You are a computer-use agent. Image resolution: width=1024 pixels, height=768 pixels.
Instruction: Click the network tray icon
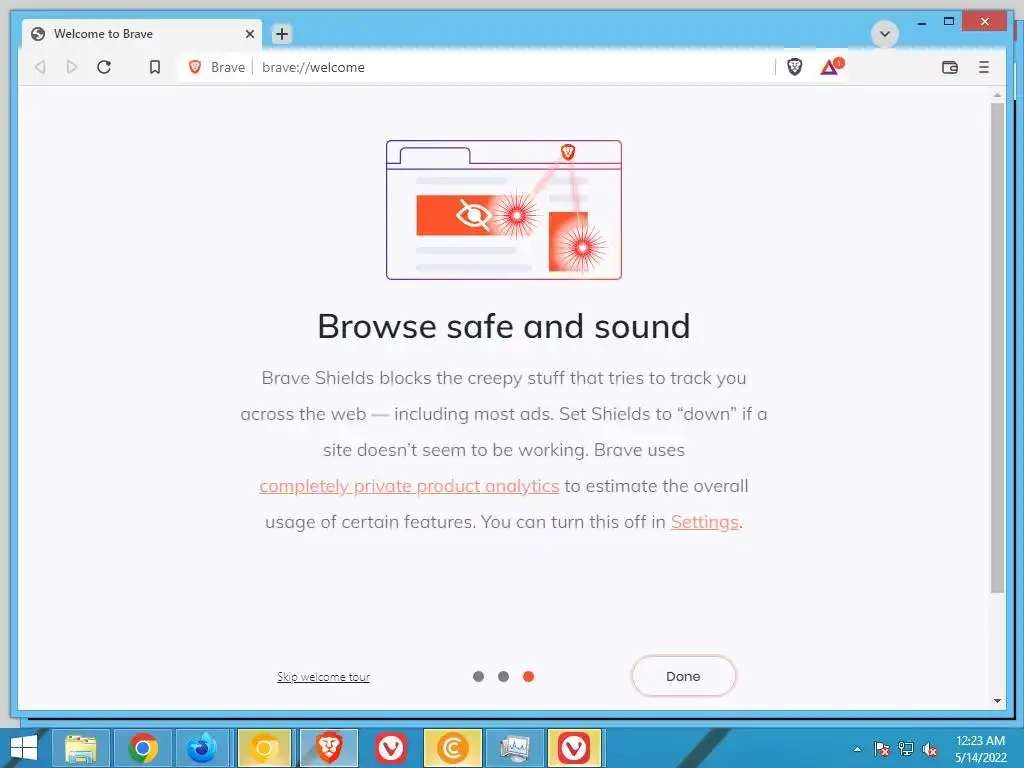[906, 749]
